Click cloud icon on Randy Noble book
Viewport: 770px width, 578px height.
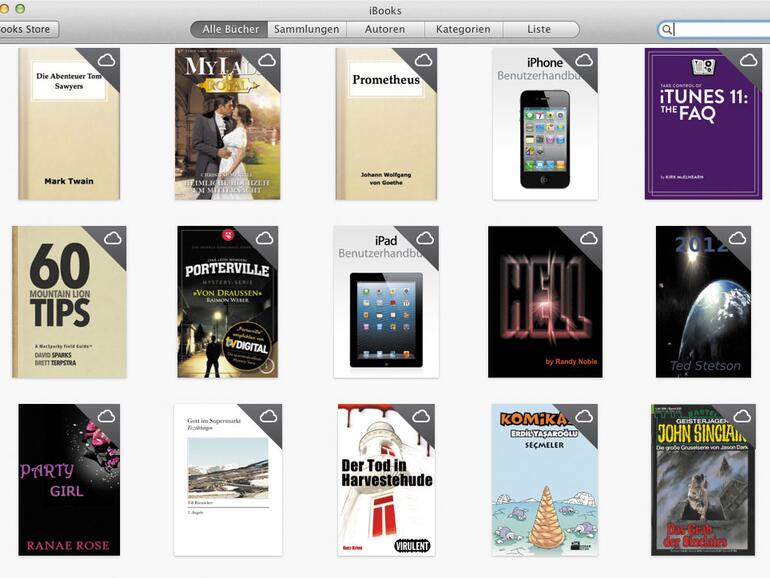tap(589, 239)
